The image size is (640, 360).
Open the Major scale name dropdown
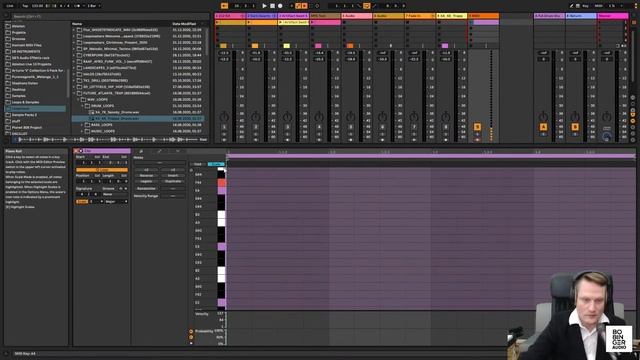116,202
